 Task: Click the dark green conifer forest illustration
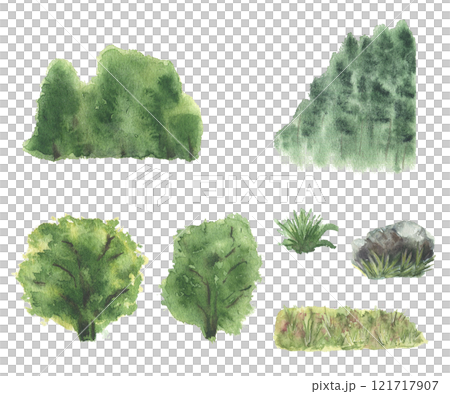(346, 96)
